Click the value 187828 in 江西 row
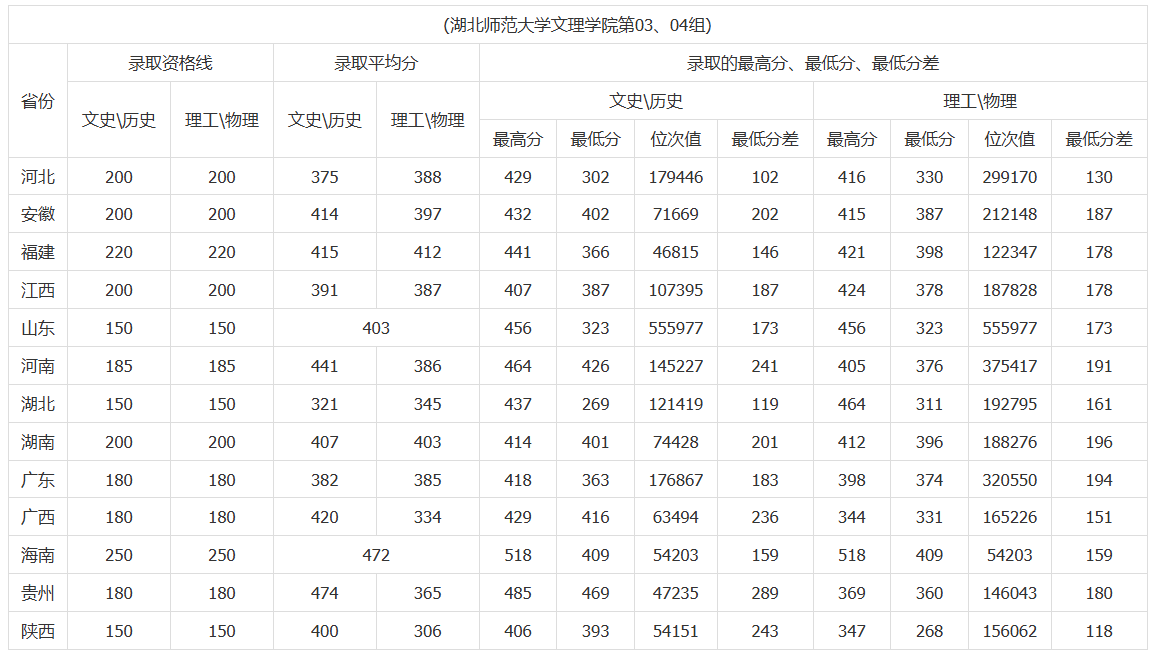The width and height of the screenshot is (1153, 656). coord(1010,290)
